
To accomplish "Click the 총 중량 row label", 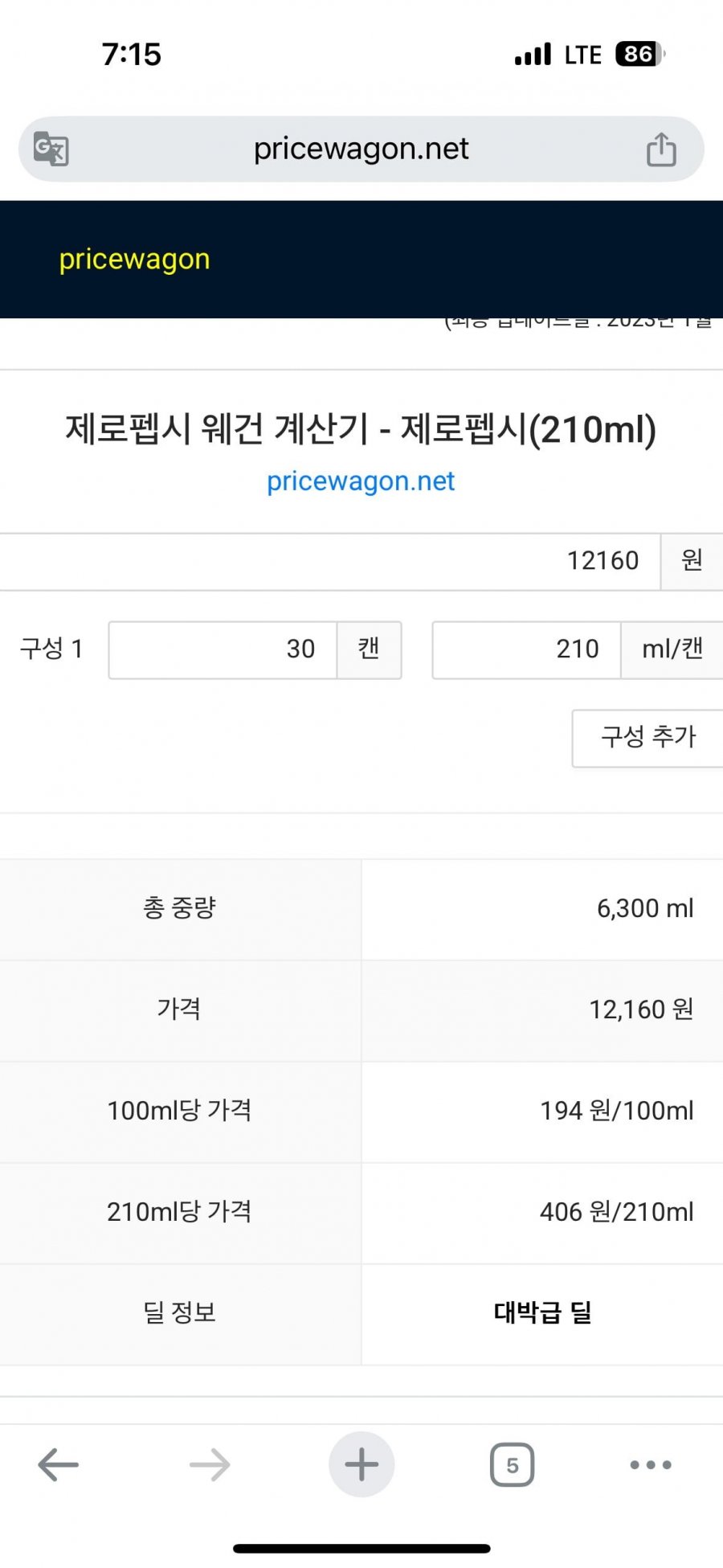I will pos(180,908).
